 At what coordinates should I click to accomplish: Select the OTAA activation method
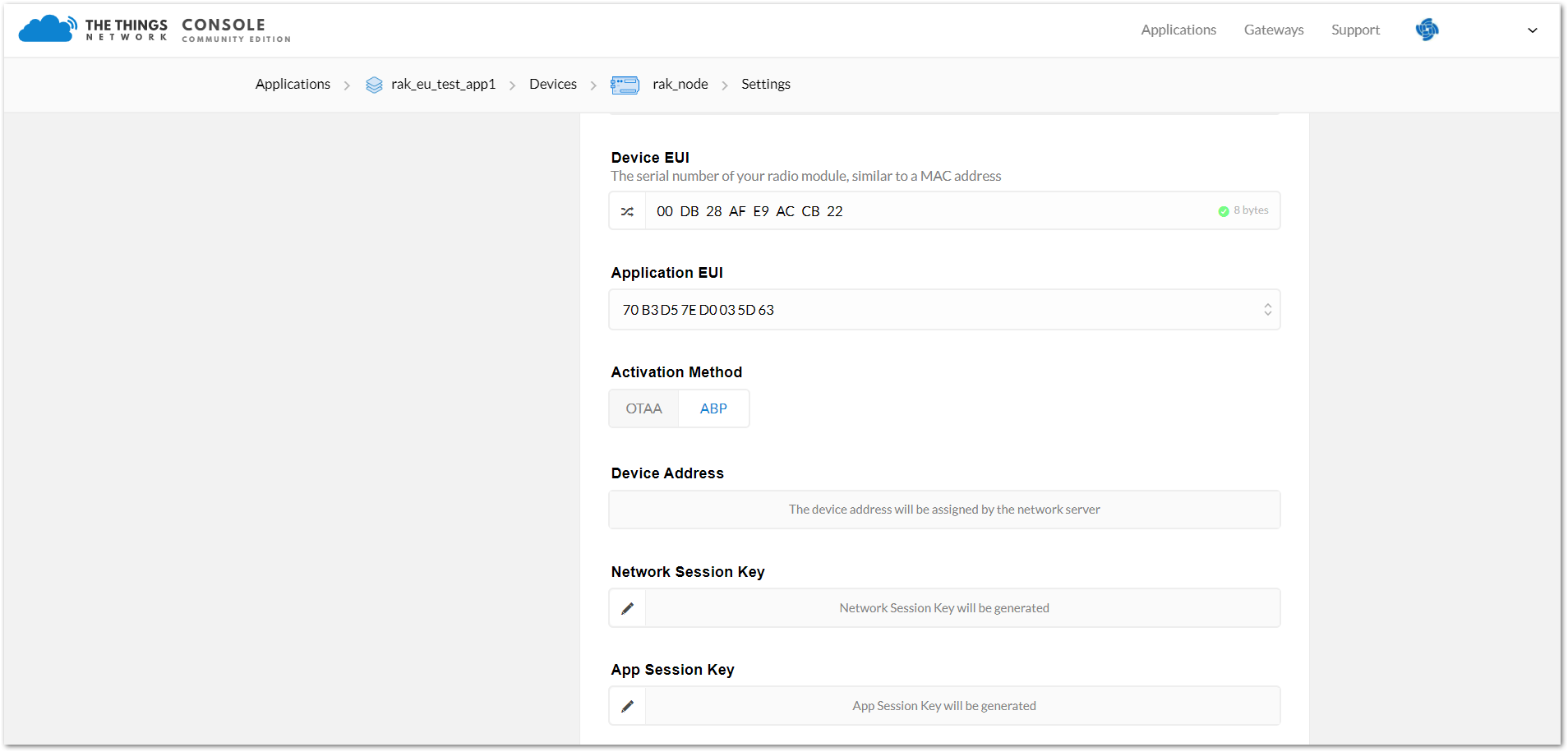pyautogui.click(x=643, y=408)
